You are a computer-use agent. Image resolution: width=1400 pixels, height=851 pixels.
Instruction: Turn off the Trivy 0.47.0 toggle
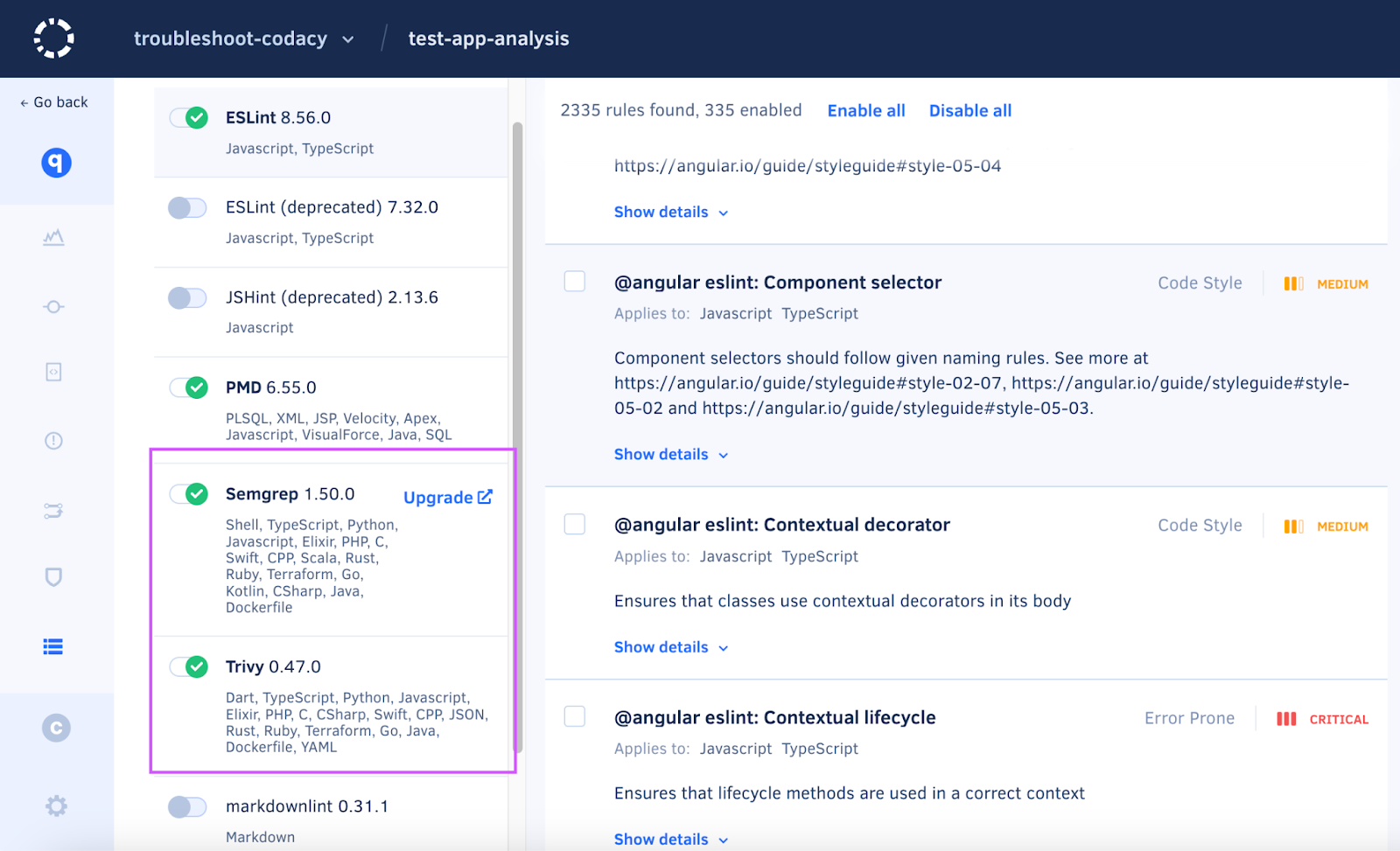pos(188,666)
